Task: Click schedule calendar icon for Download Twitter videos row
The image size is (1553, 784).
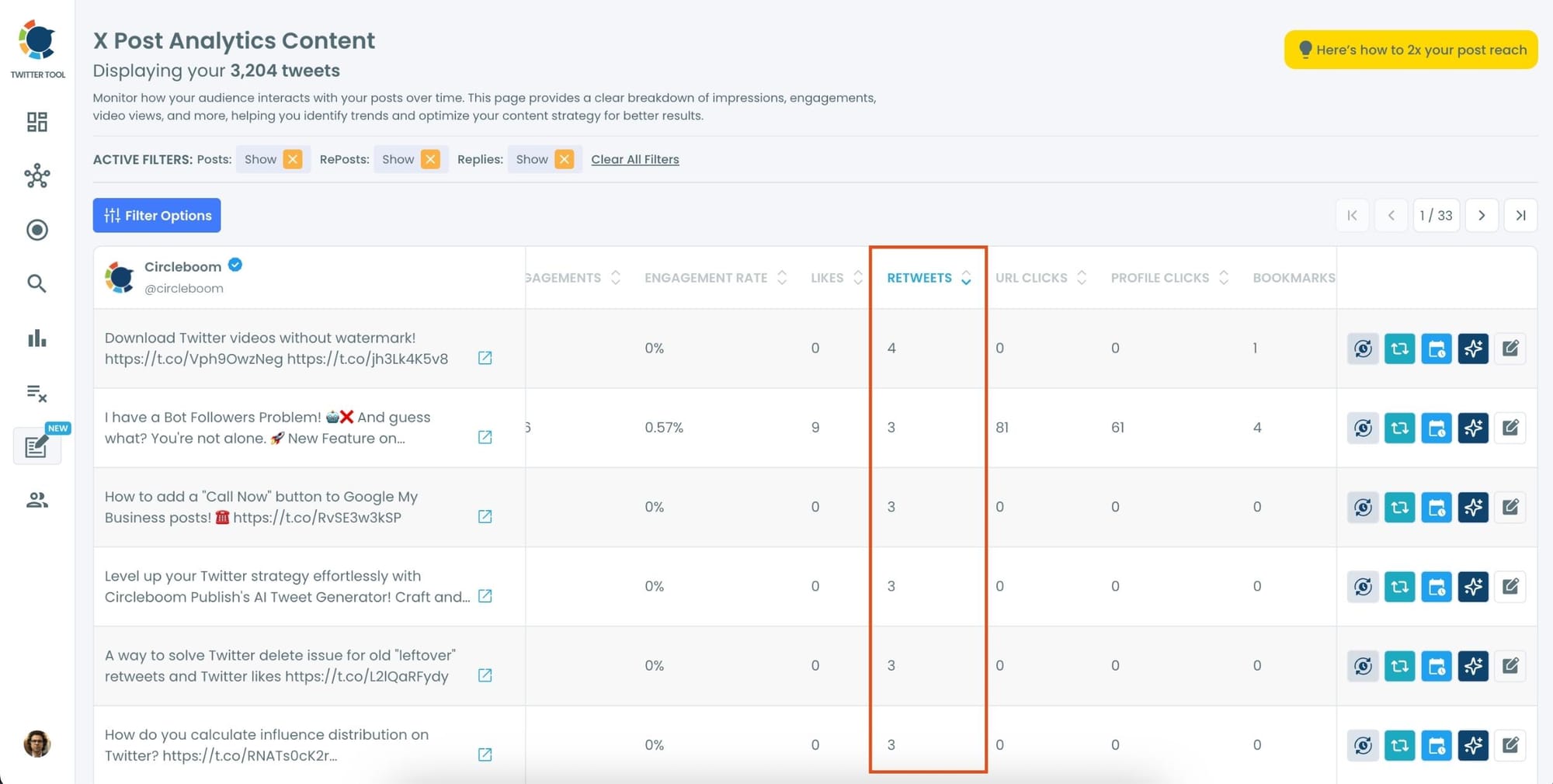Action: pos(1437,349)
